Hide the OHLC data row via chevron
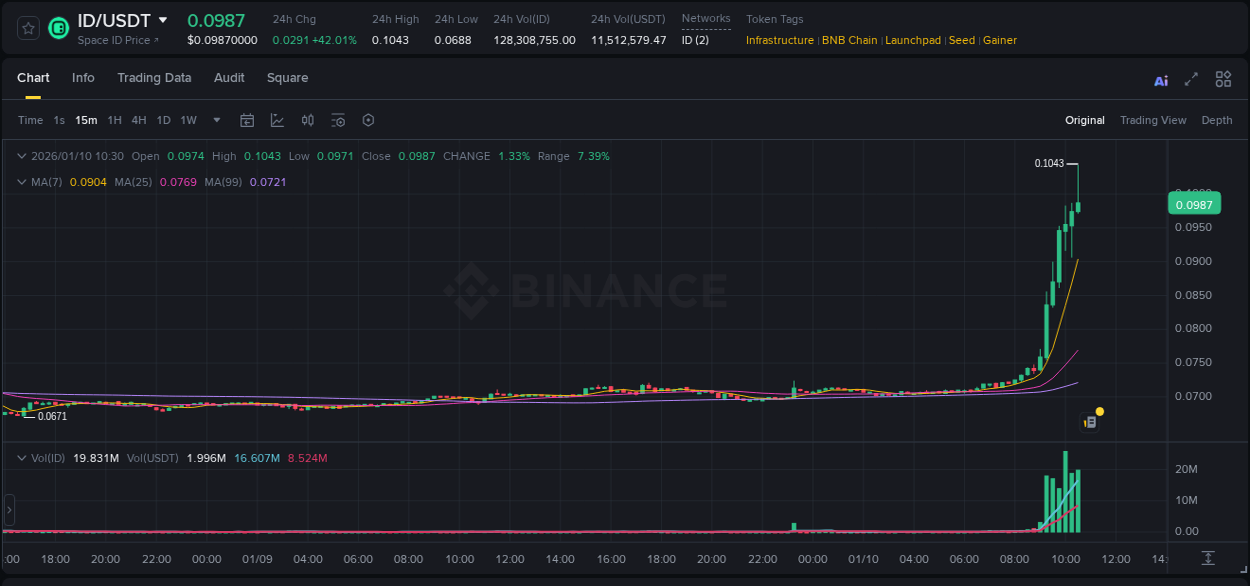This screenshot has width=1250, height=586. [22, 156]
